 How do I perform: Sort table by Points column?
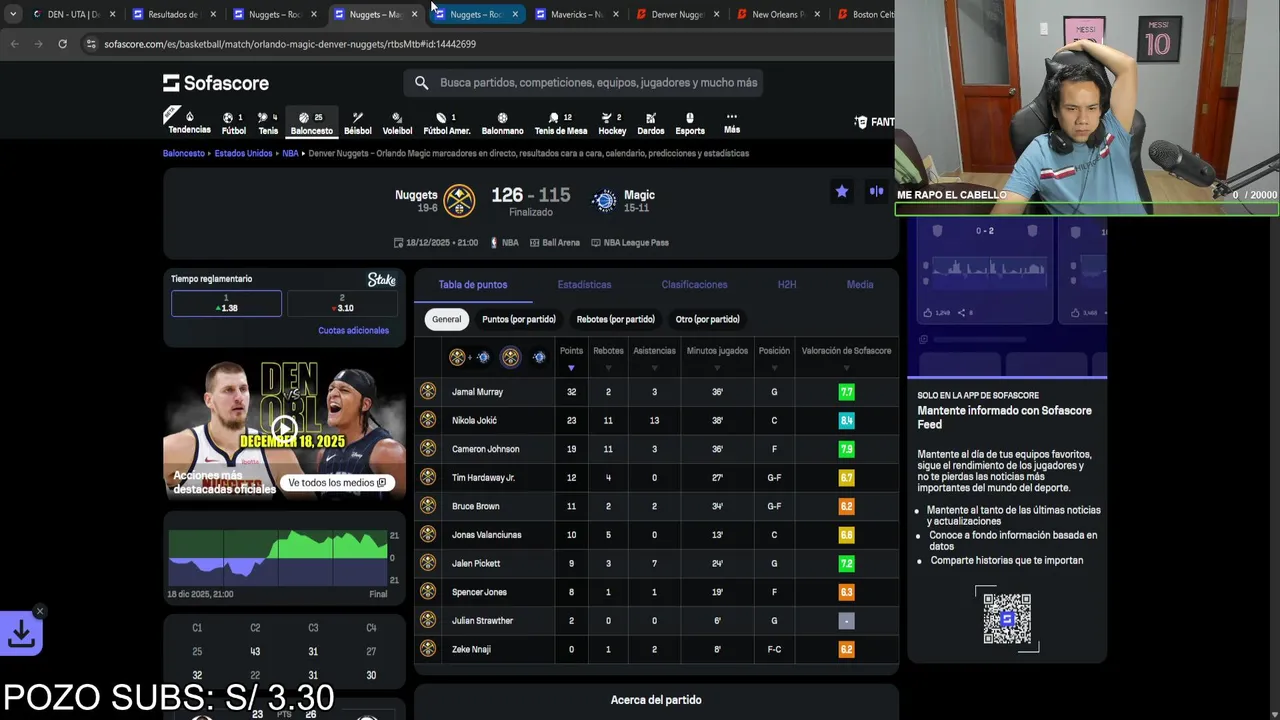tap(571, 357)
